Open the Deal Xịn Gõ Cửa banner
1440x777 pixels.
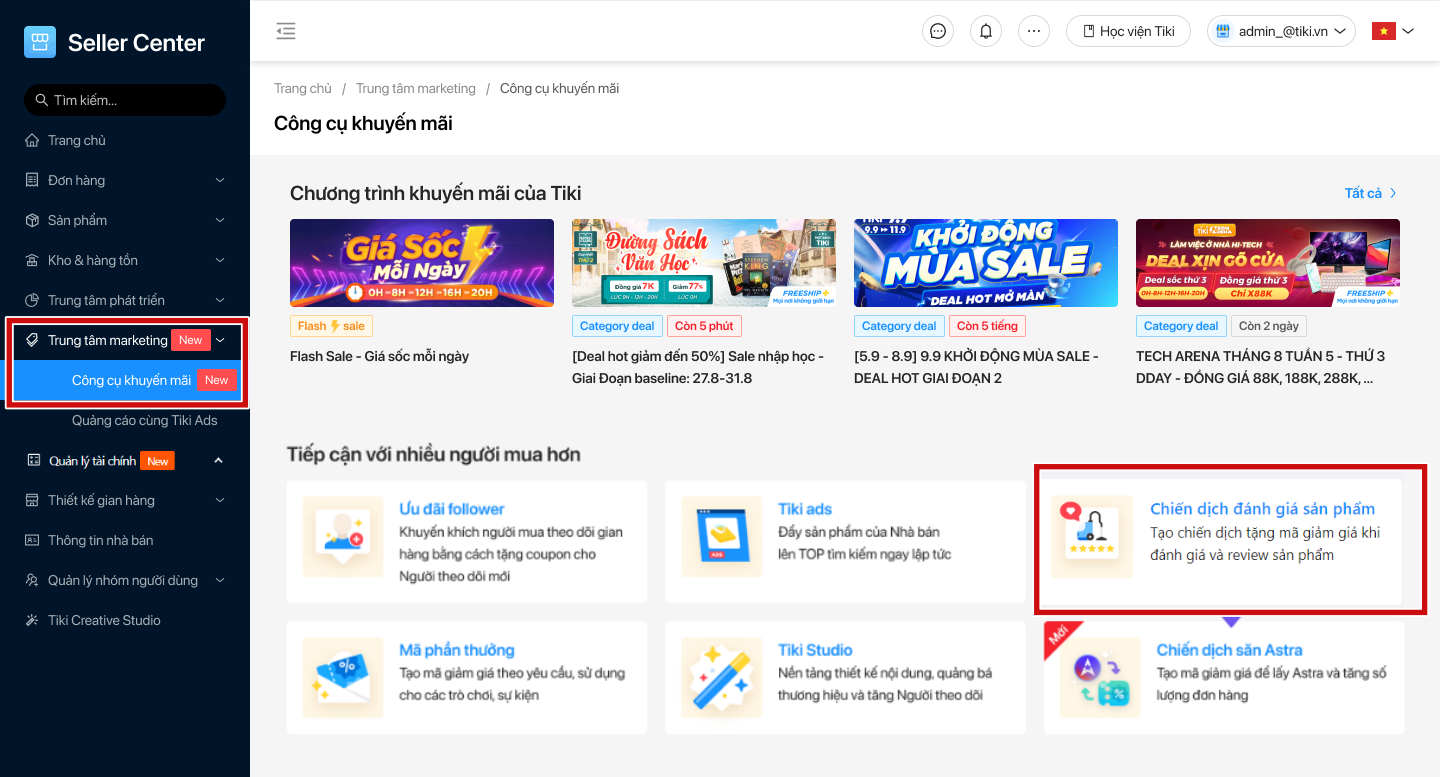click(1268, 263)
